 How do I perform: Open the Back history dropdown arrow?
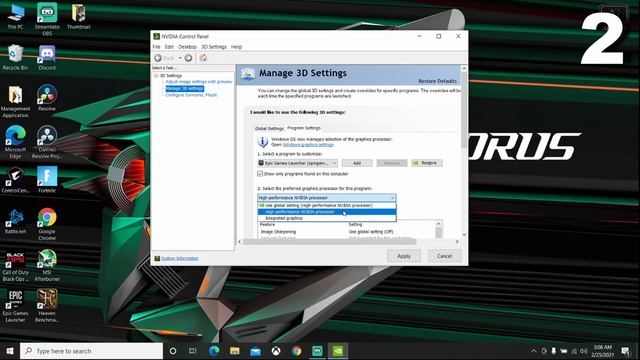(180, 58)
